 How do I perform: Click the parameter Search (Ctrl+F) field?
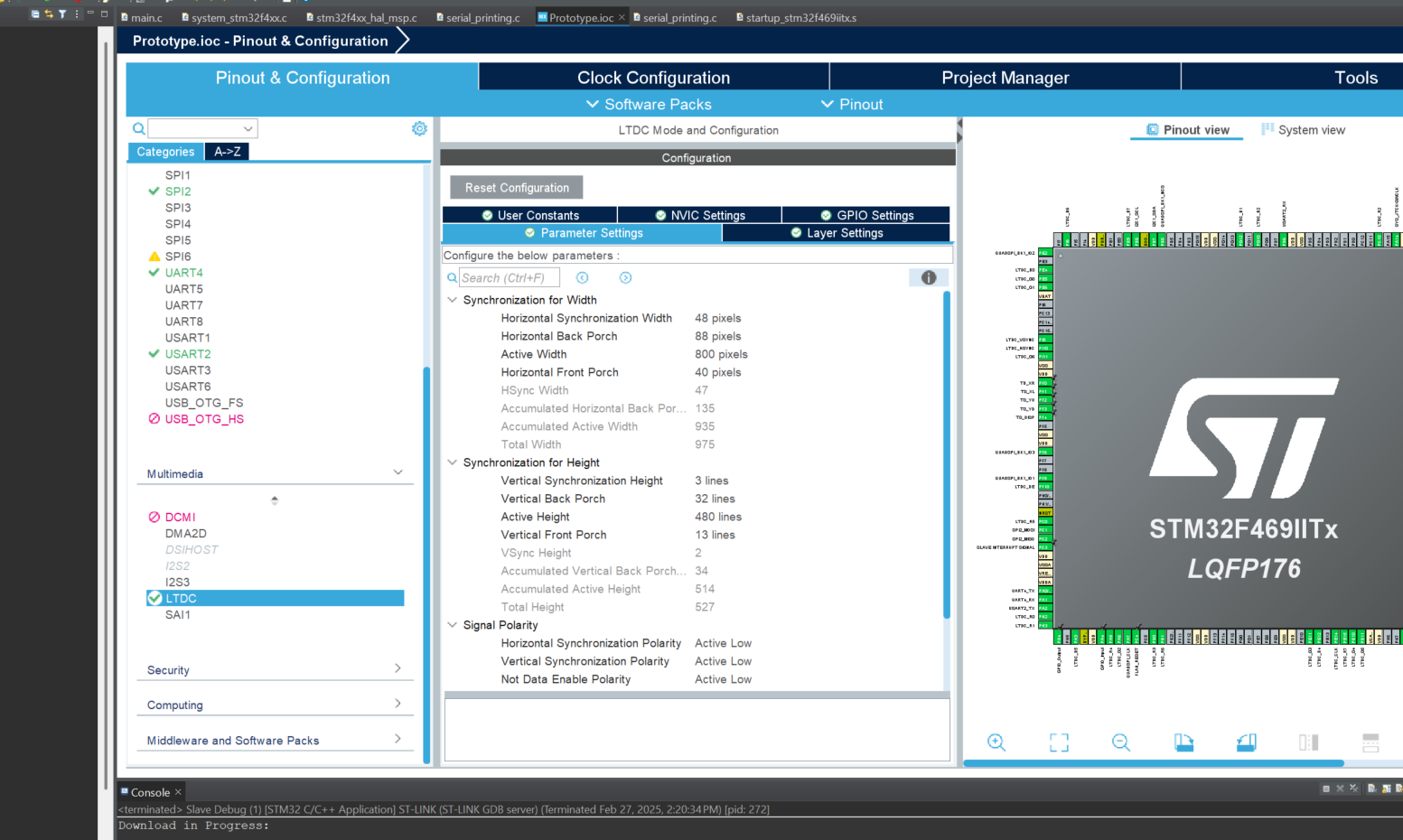(x=509, y=278)
